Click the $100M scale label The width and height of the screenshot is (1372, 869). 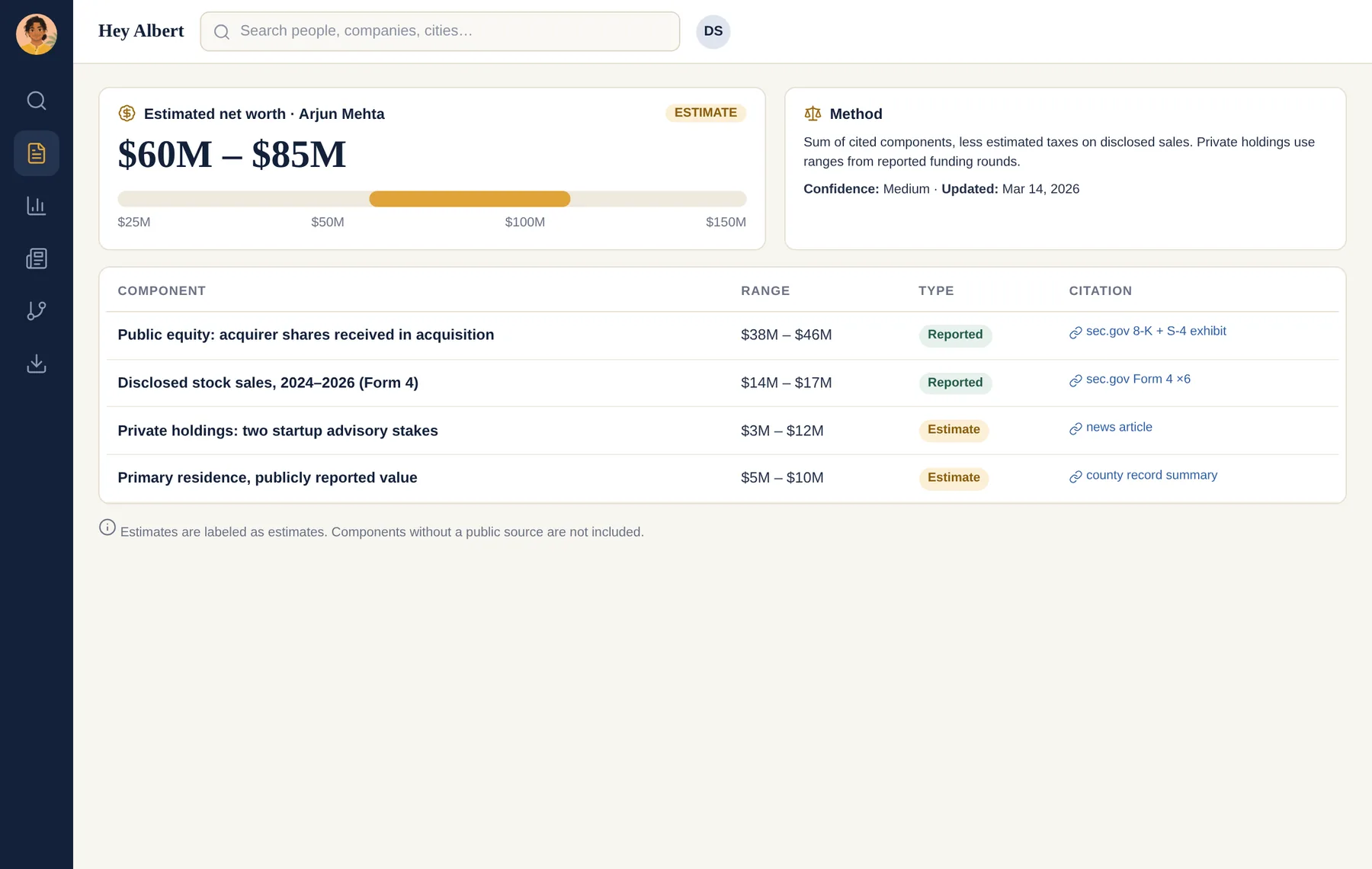tap(524, 223)
